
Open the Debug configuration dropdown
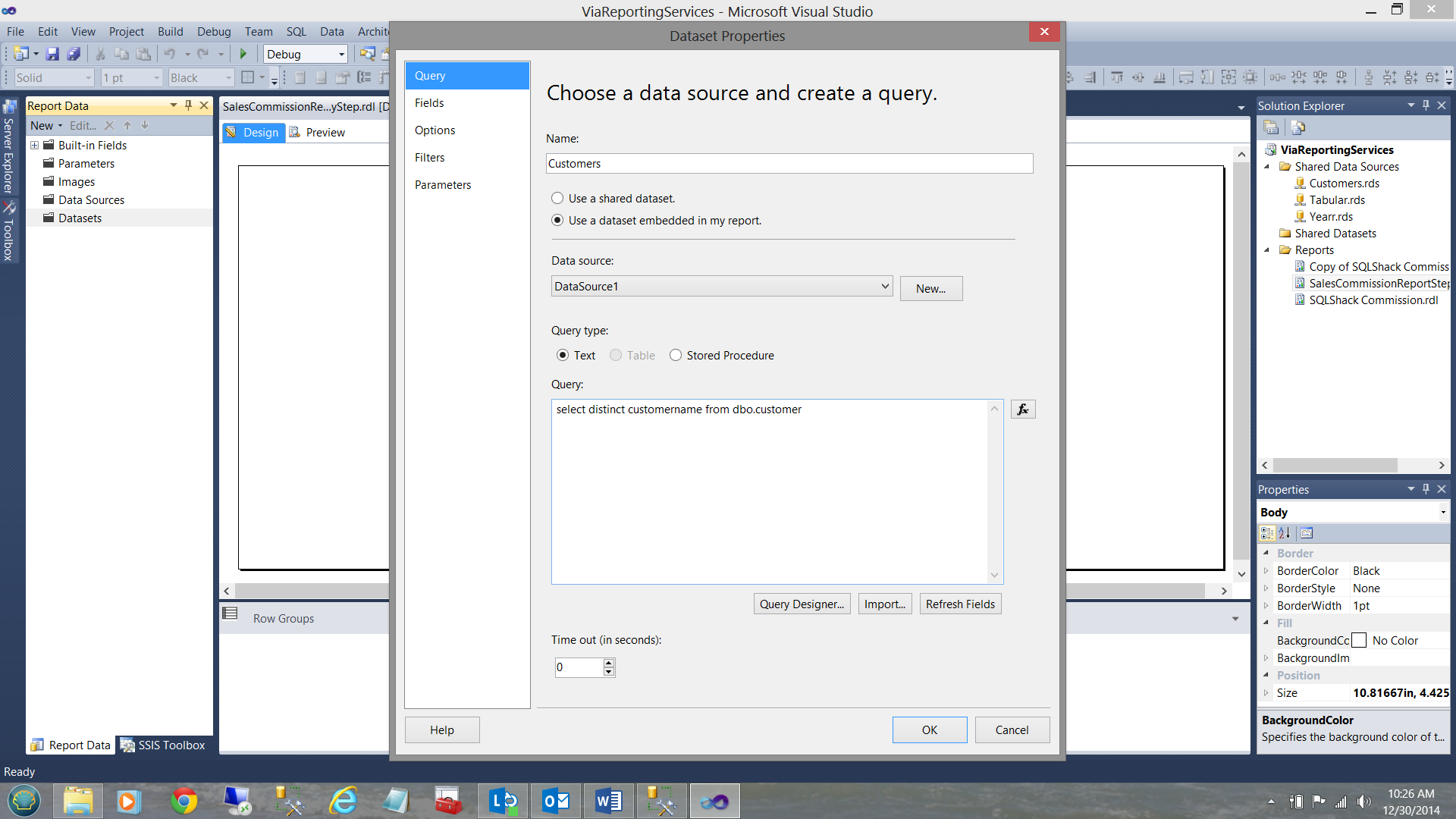click(x=341, y=54)
